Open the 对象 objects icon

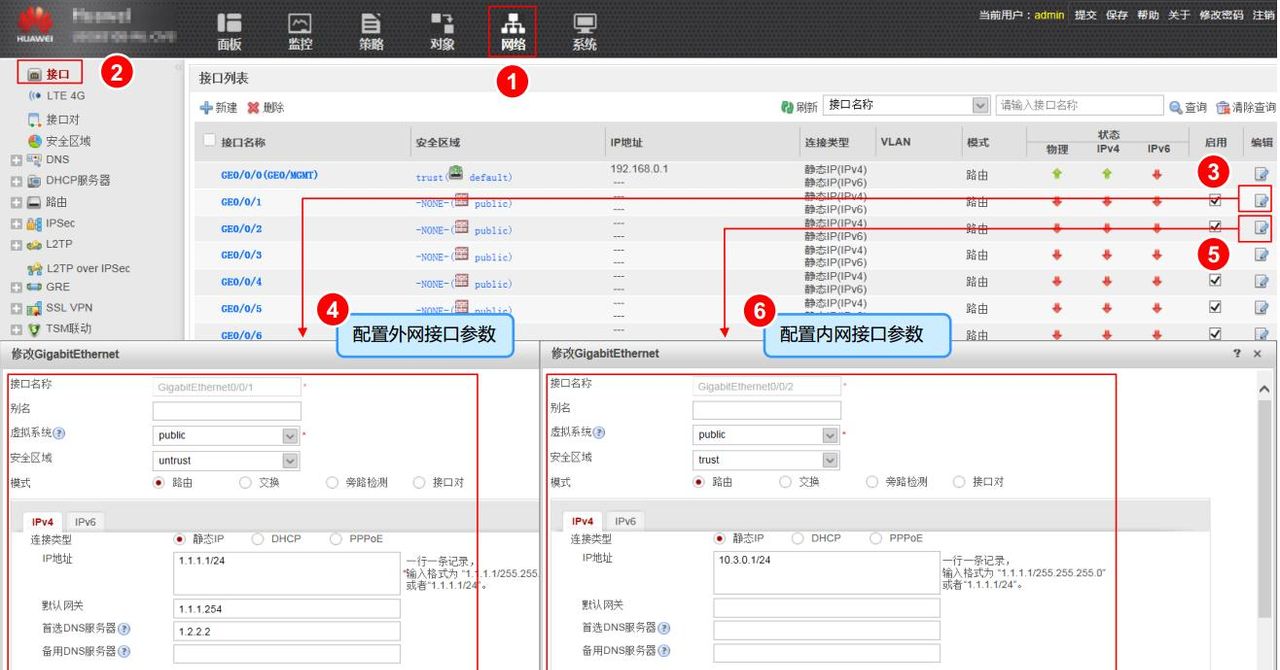(441, 30)
